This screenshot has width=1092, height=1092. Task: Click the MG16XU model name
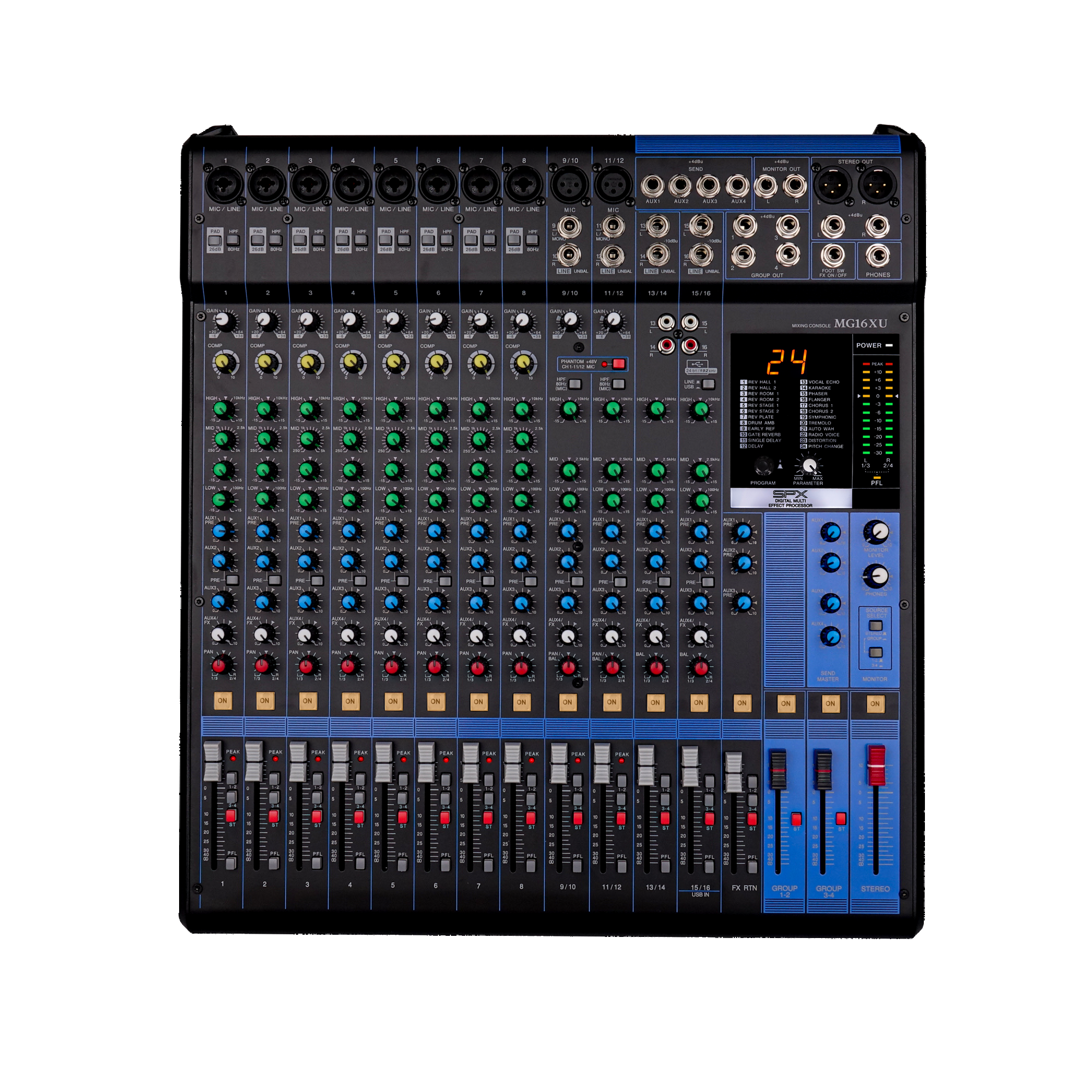[861, 323]
